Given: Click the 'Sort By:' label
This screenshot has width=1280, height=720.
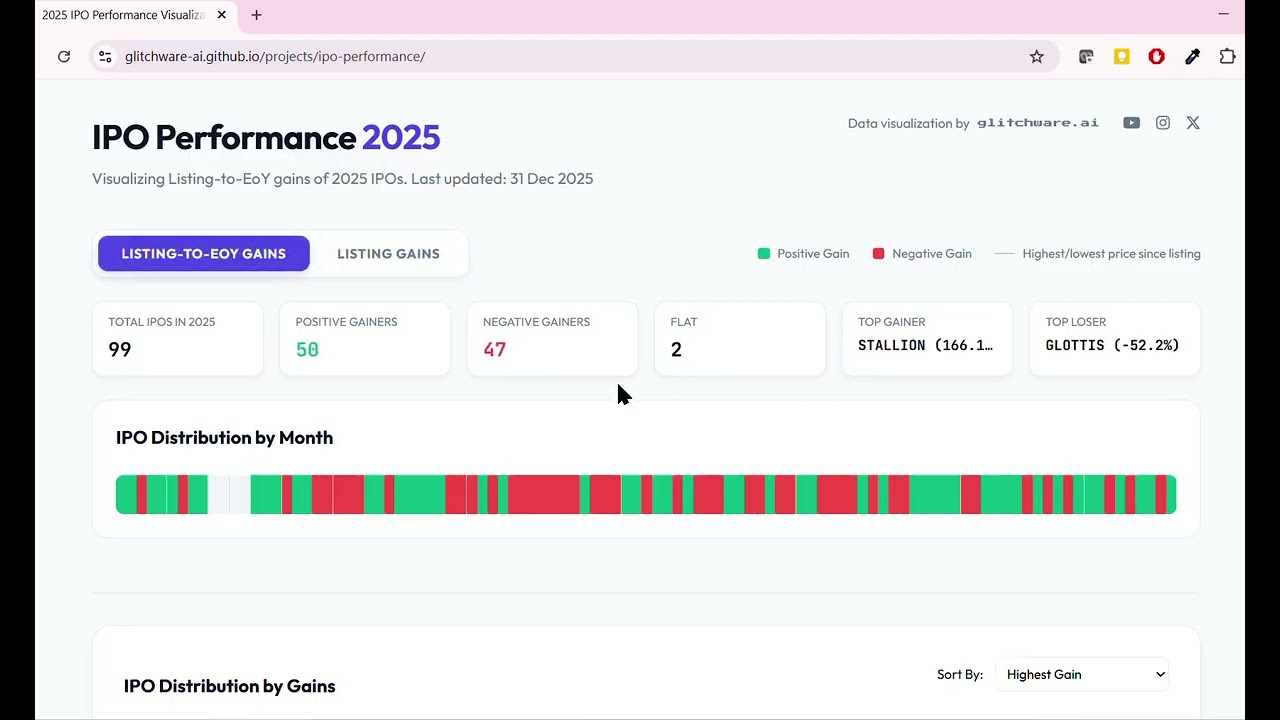Looking at the screenshot, I should [x=960, y=675].
